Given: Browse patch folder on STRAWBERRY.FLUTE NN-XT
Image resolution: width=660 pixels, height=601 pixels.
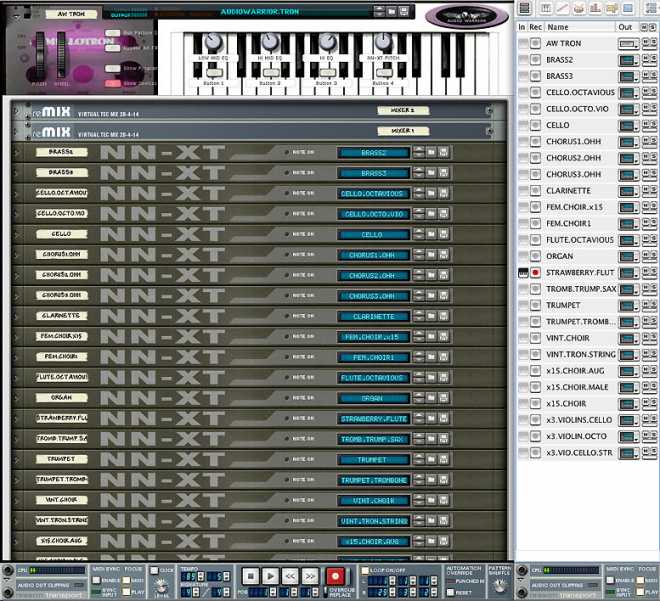Looking at the screenshot, I should tap(431, 418).
